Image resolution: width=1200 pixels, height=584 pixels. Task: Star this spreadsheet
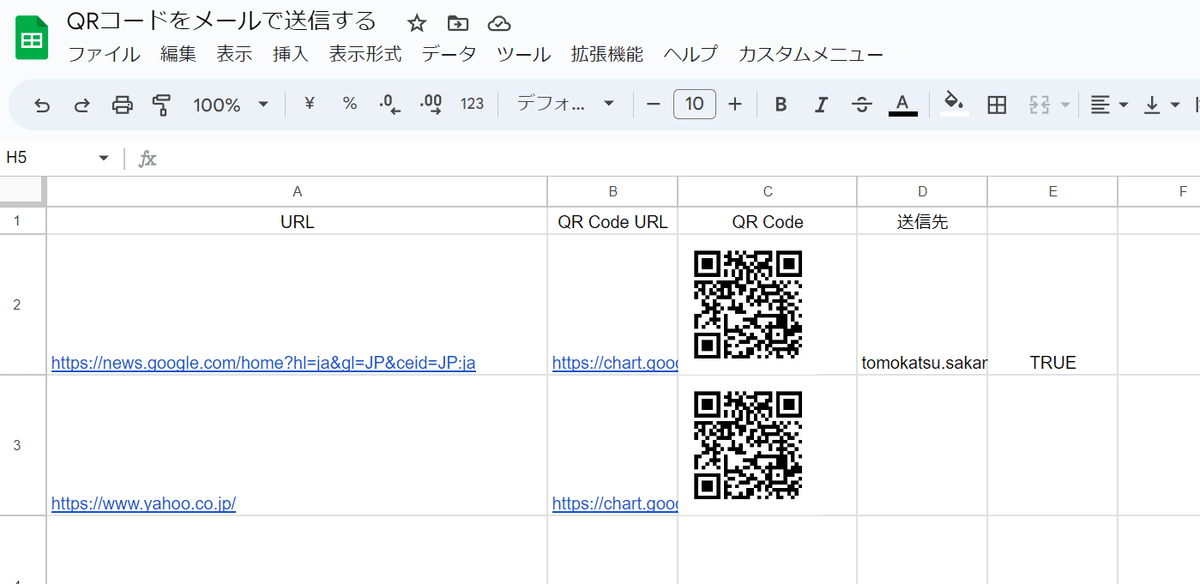coord(417,24)
